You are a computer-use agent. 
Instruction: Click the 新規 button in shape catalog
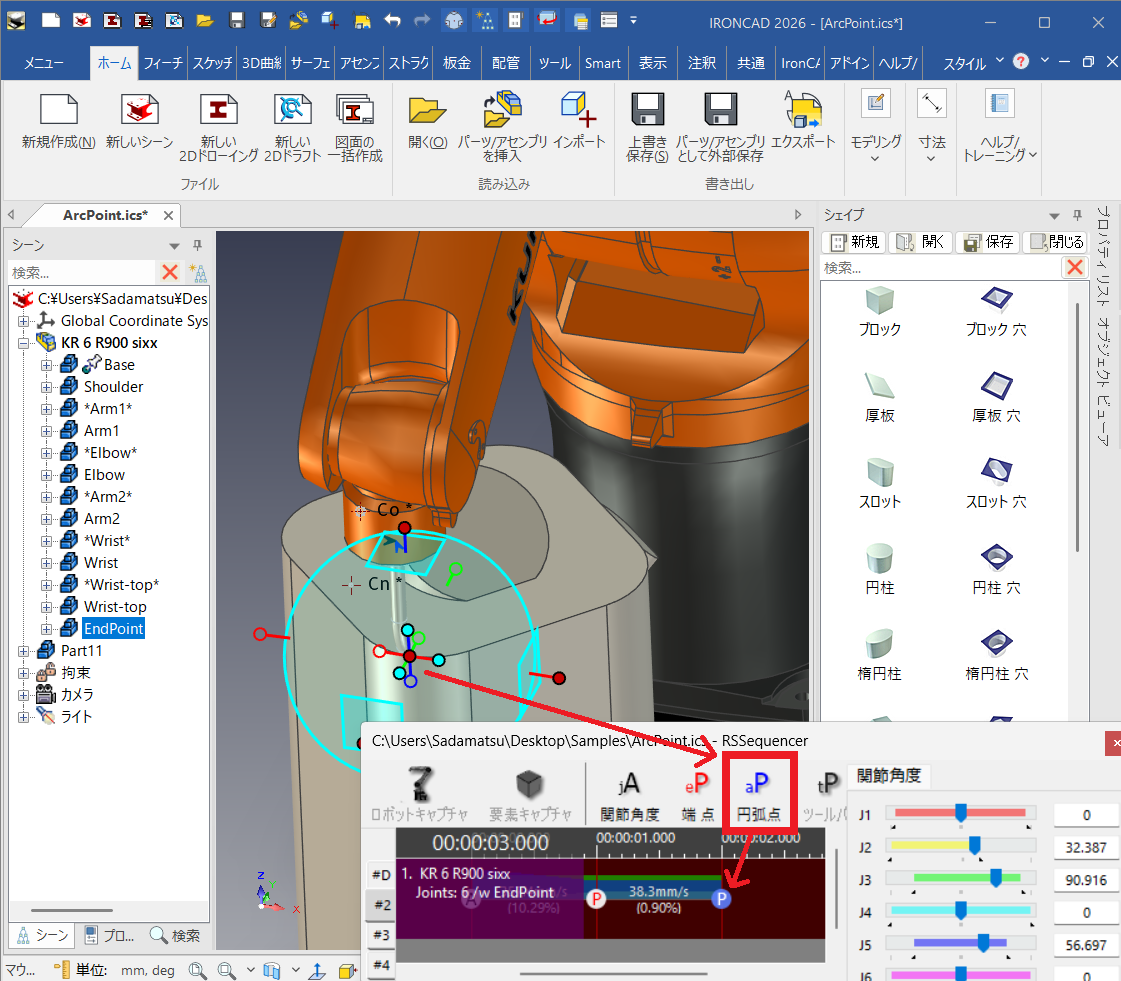854,242
